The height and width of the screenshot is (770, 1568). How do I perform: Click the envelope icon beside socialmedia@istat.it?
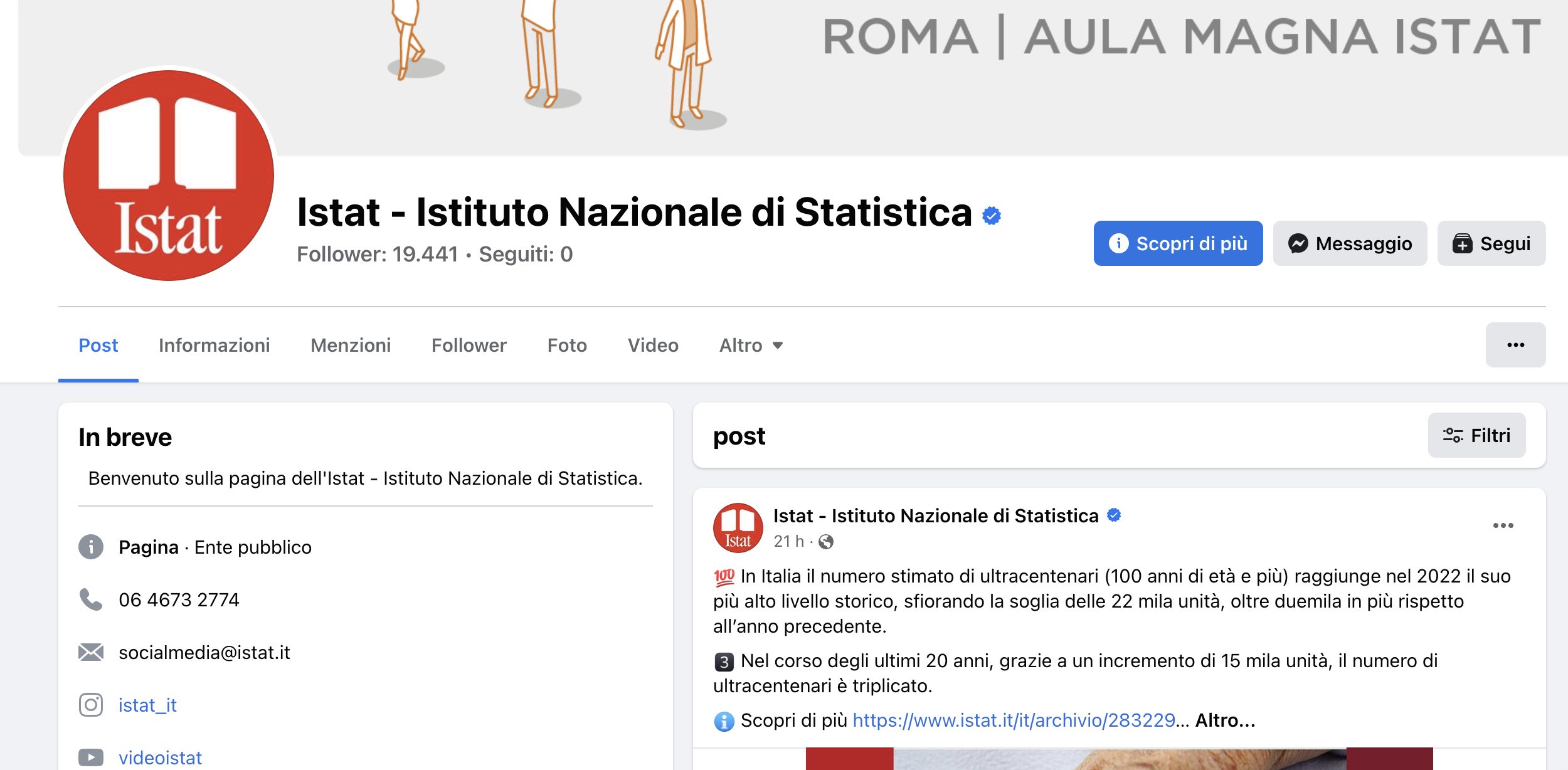(91, 652)
